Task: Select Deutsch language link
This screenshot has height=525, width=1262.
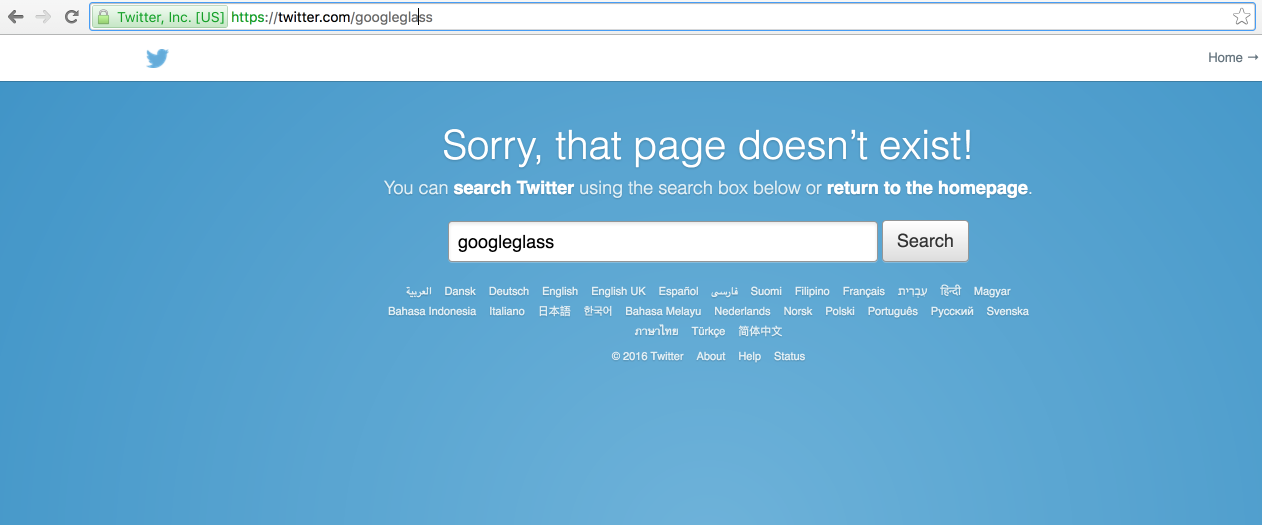Action: 509,291
